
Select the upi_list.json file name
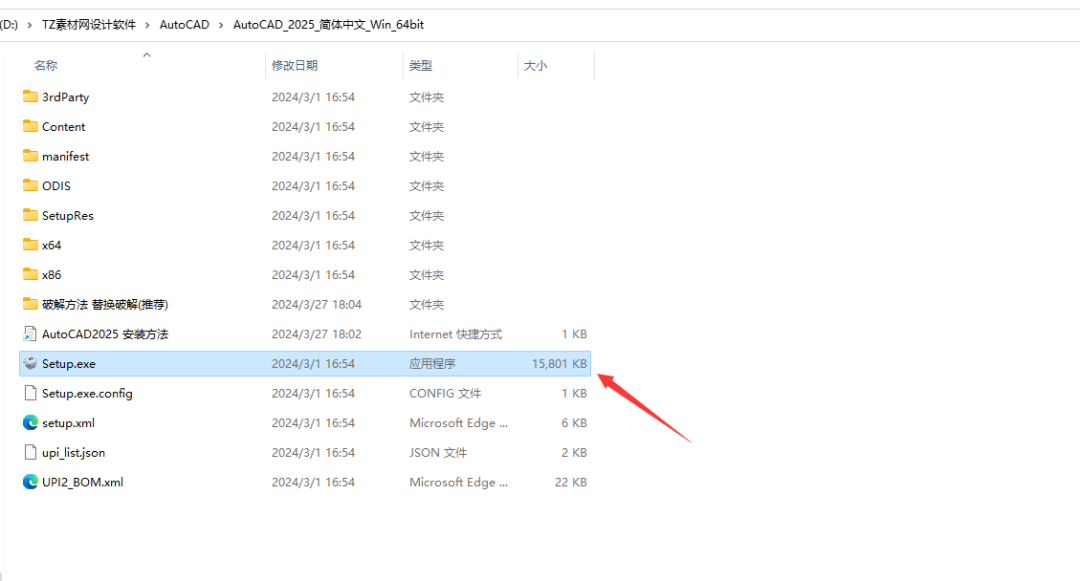coord(74,452)
